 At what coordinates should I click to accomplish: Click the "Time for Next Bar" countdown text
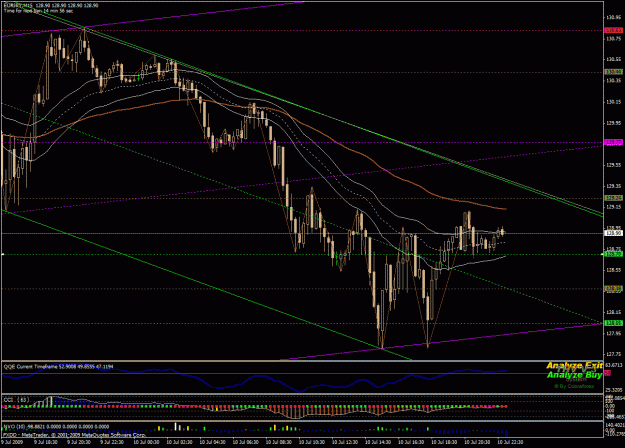38,11
